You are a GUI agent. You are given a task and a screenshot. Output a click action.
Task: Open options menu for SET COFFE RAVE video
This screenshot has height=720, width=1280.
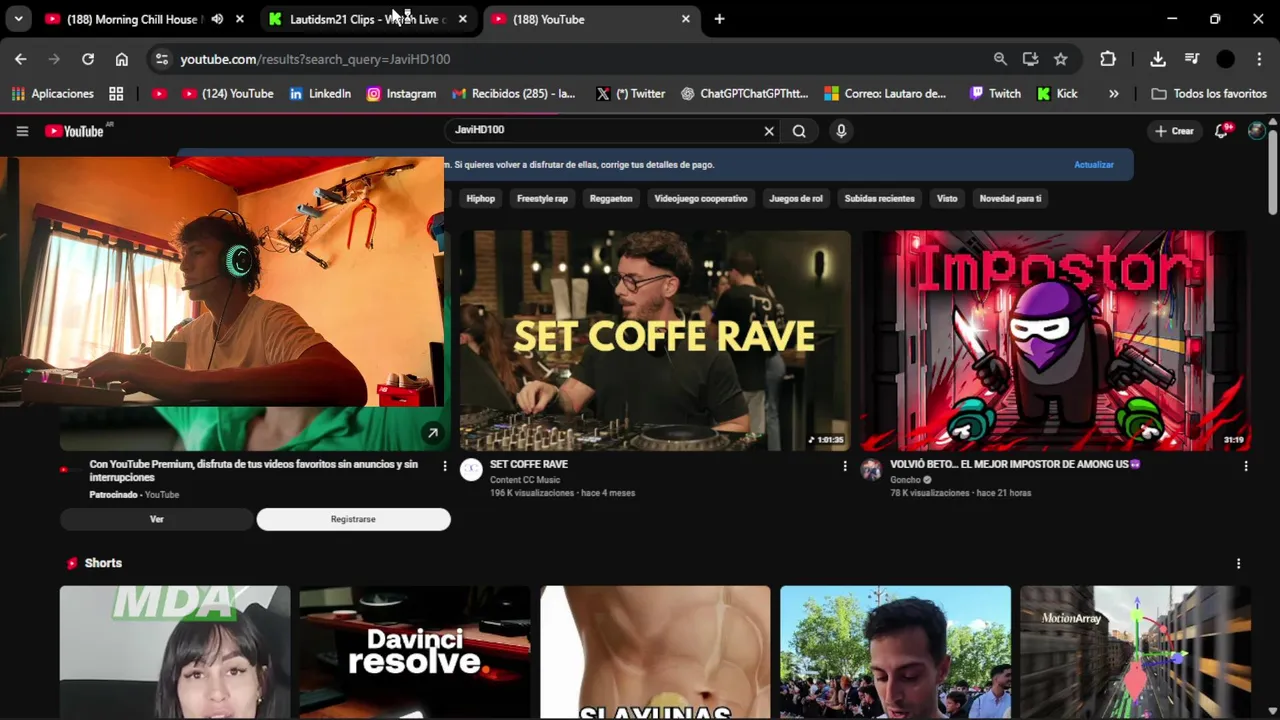pyautogui.click(x=845, y=466)
